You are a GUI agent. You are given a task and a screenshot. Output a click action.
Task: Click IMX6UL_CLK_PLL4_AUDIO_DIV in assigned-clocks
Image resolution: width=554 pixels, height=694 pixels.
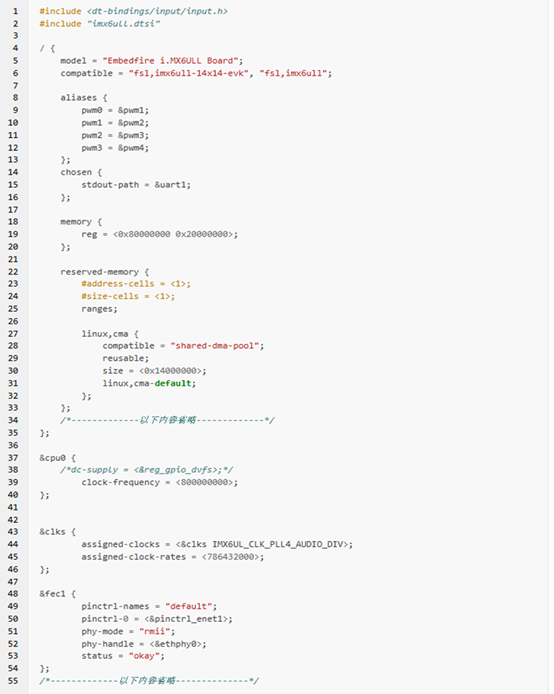(x=277, y=544)
